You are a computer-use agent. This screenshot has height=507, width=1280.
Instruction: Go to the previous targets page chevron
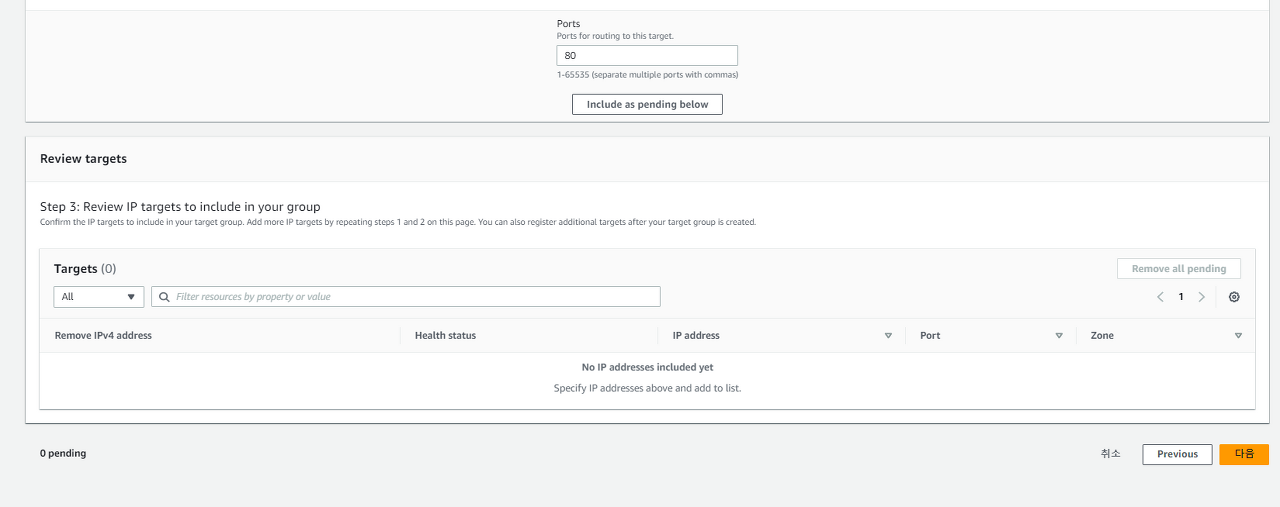click(1160, 297)
